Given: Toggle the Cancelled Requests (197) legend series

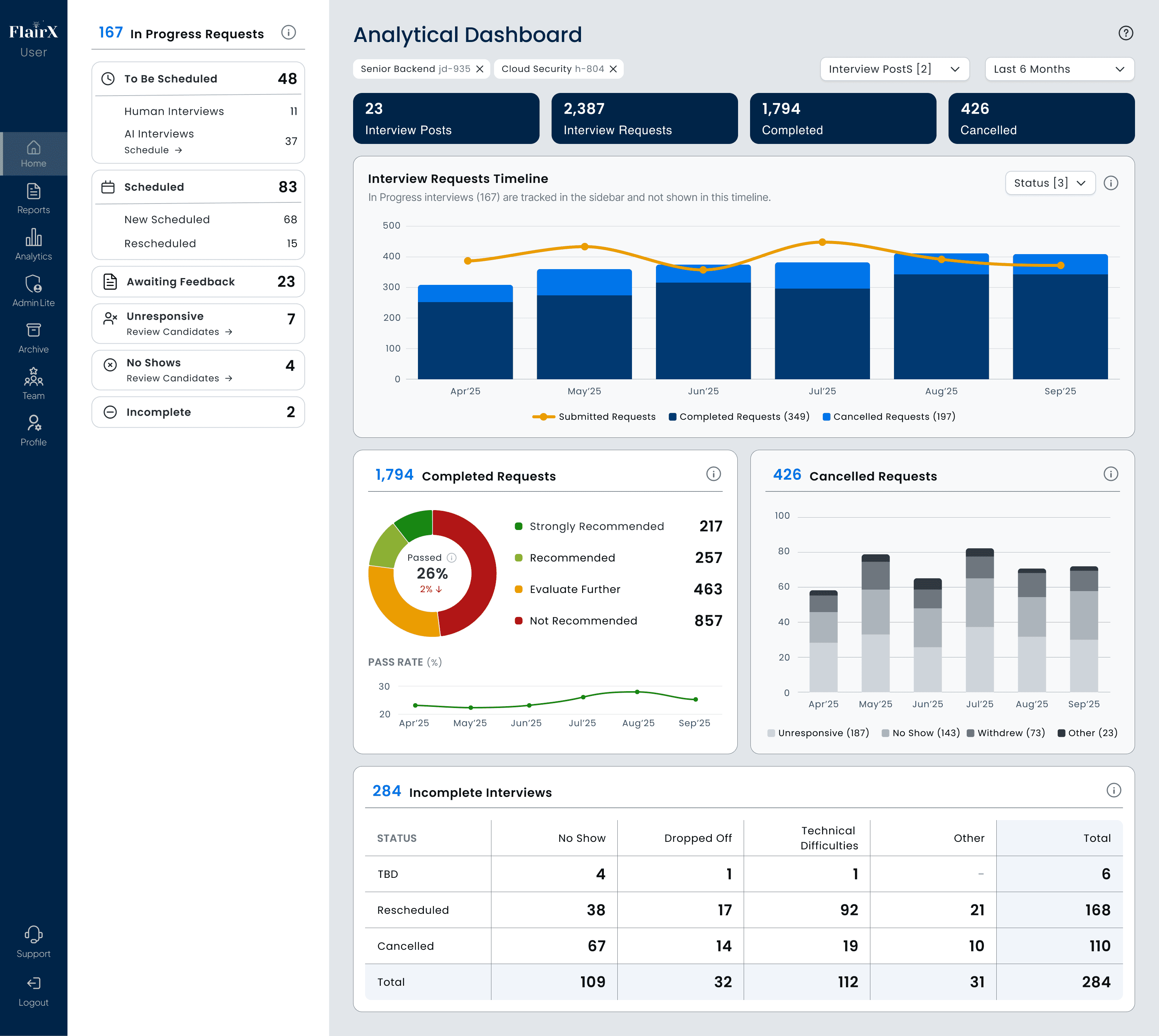Looking at the screenshot, I should [x=889, y=417].
